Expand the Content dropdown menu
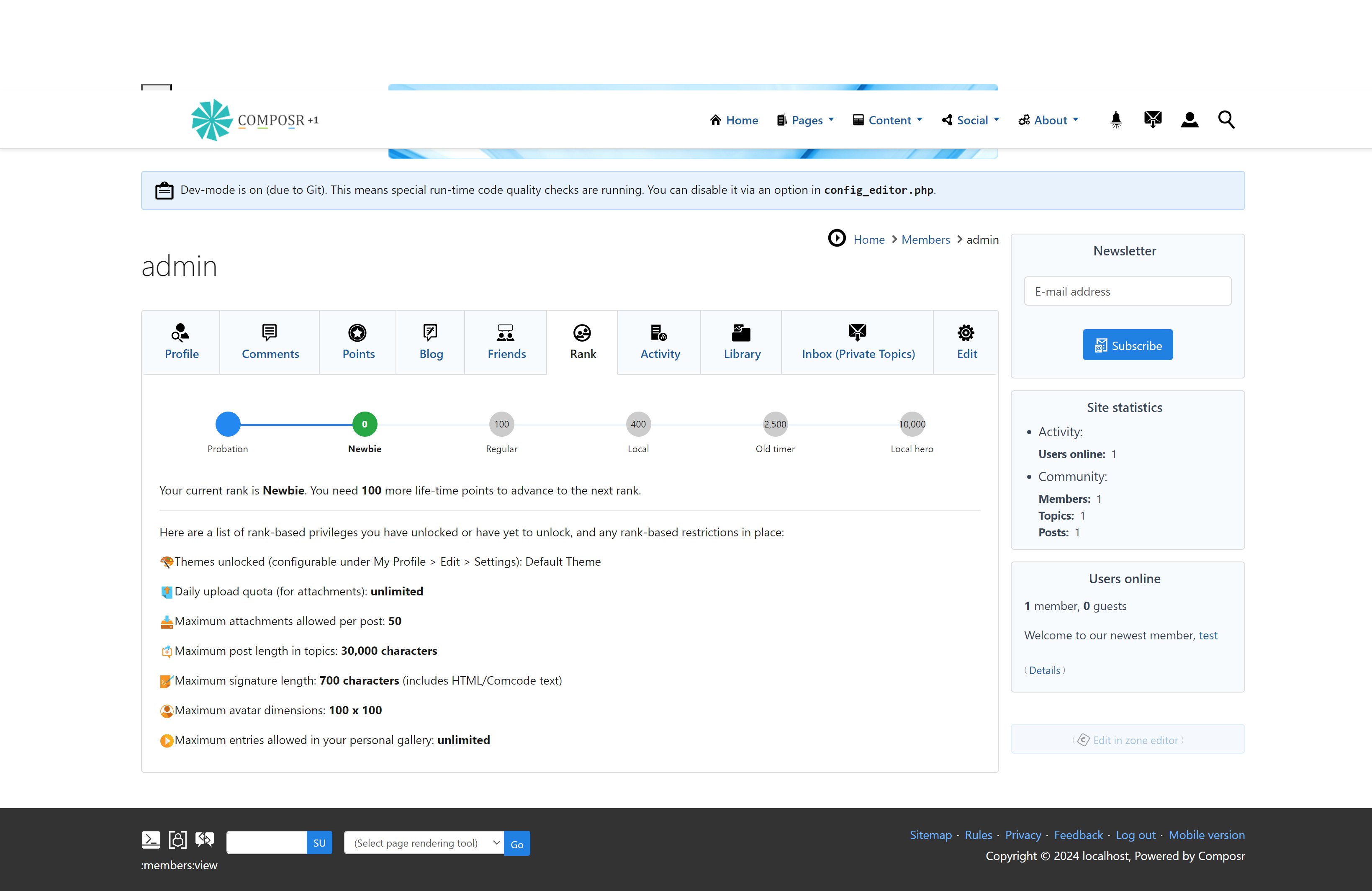This screenshot has width=1372, height=891. click(888, 120)
